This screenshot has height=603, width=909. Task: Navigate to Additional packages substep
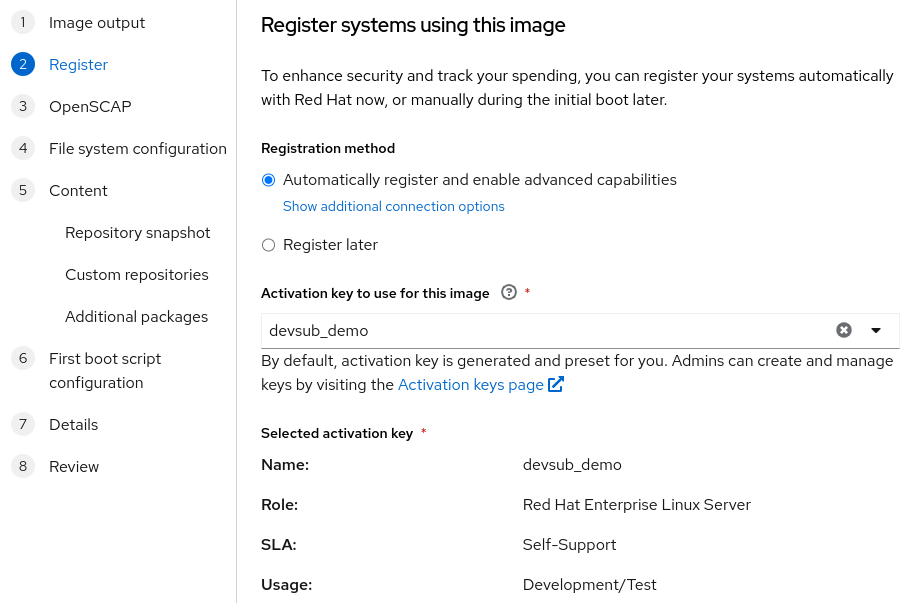[136, 316]
